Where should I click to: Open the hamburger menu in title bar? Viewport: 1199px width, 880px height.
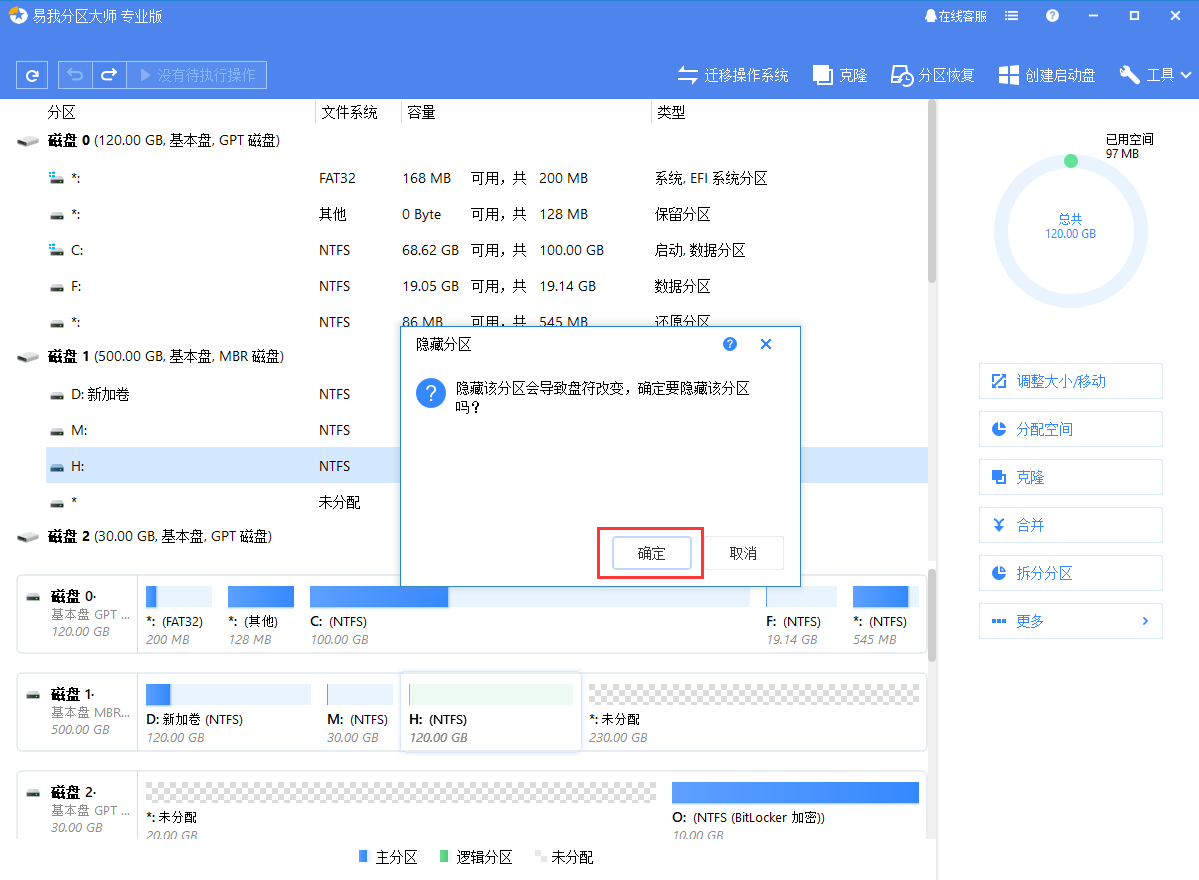tap(1012, 16)
